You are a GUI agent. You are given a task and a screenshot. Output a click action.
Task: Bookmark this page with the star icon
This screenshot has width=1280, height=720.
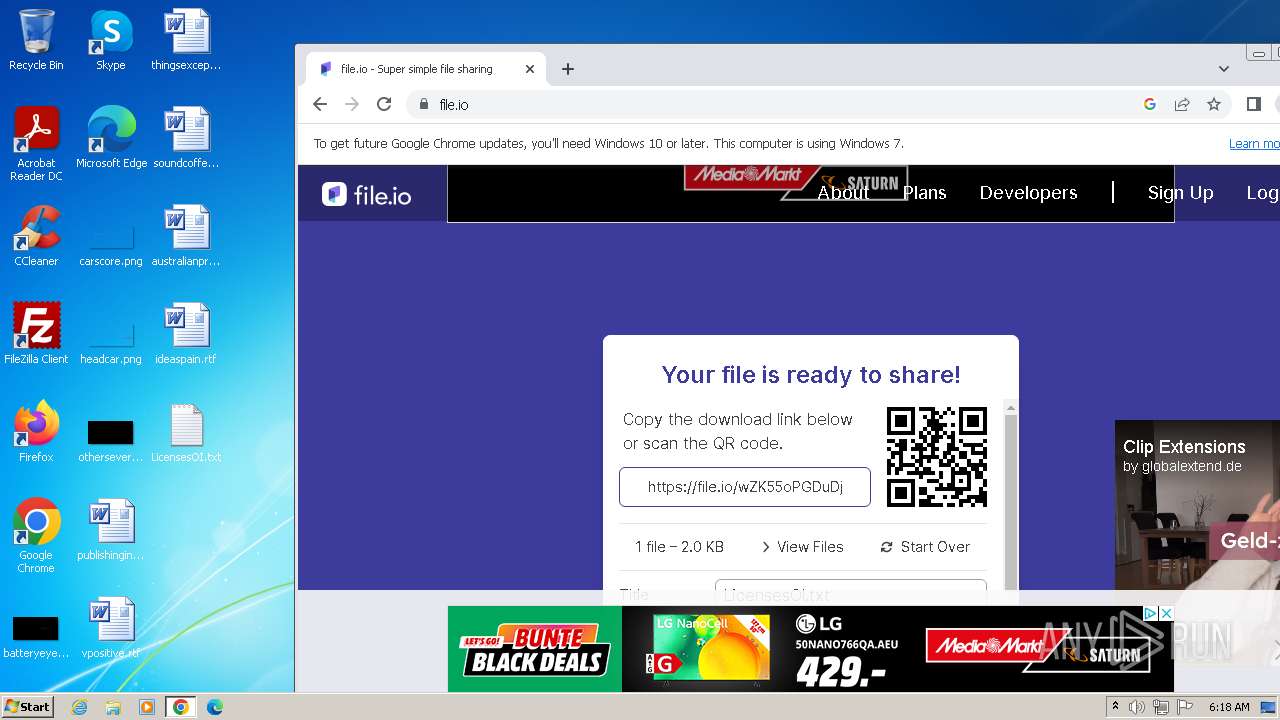click(x=1214, y=104)
